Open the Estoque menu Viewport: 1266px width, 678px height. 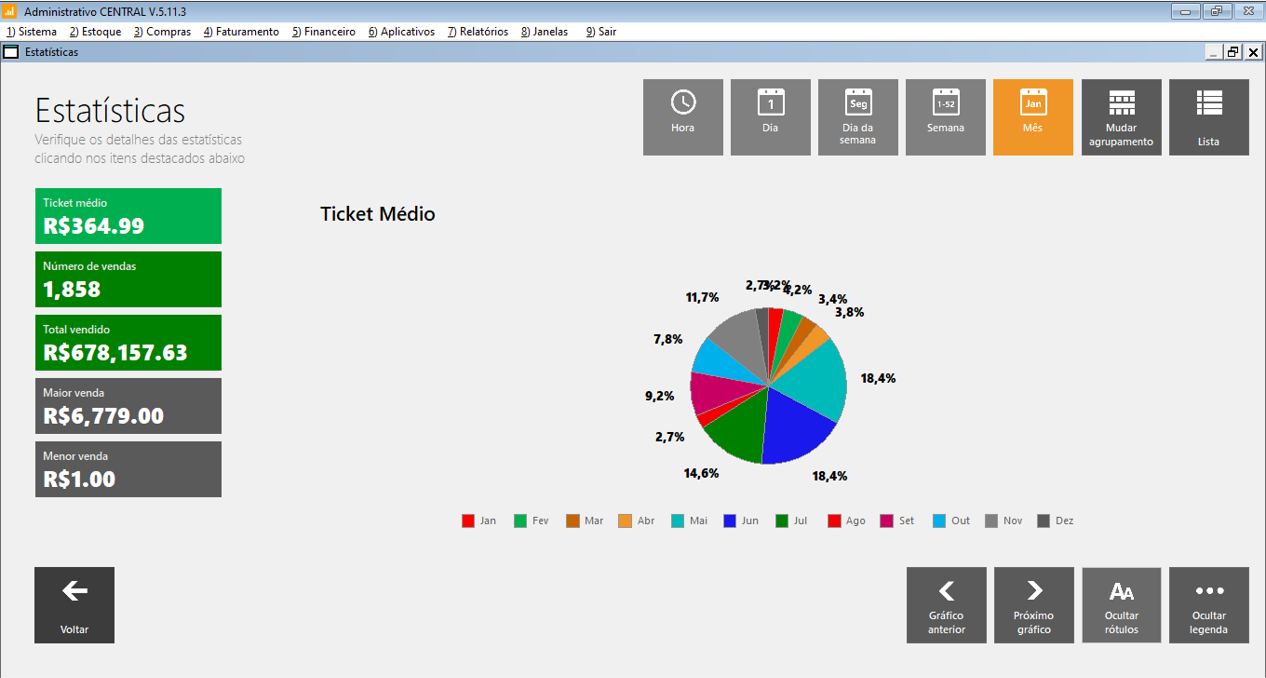[x=95, y=32]
